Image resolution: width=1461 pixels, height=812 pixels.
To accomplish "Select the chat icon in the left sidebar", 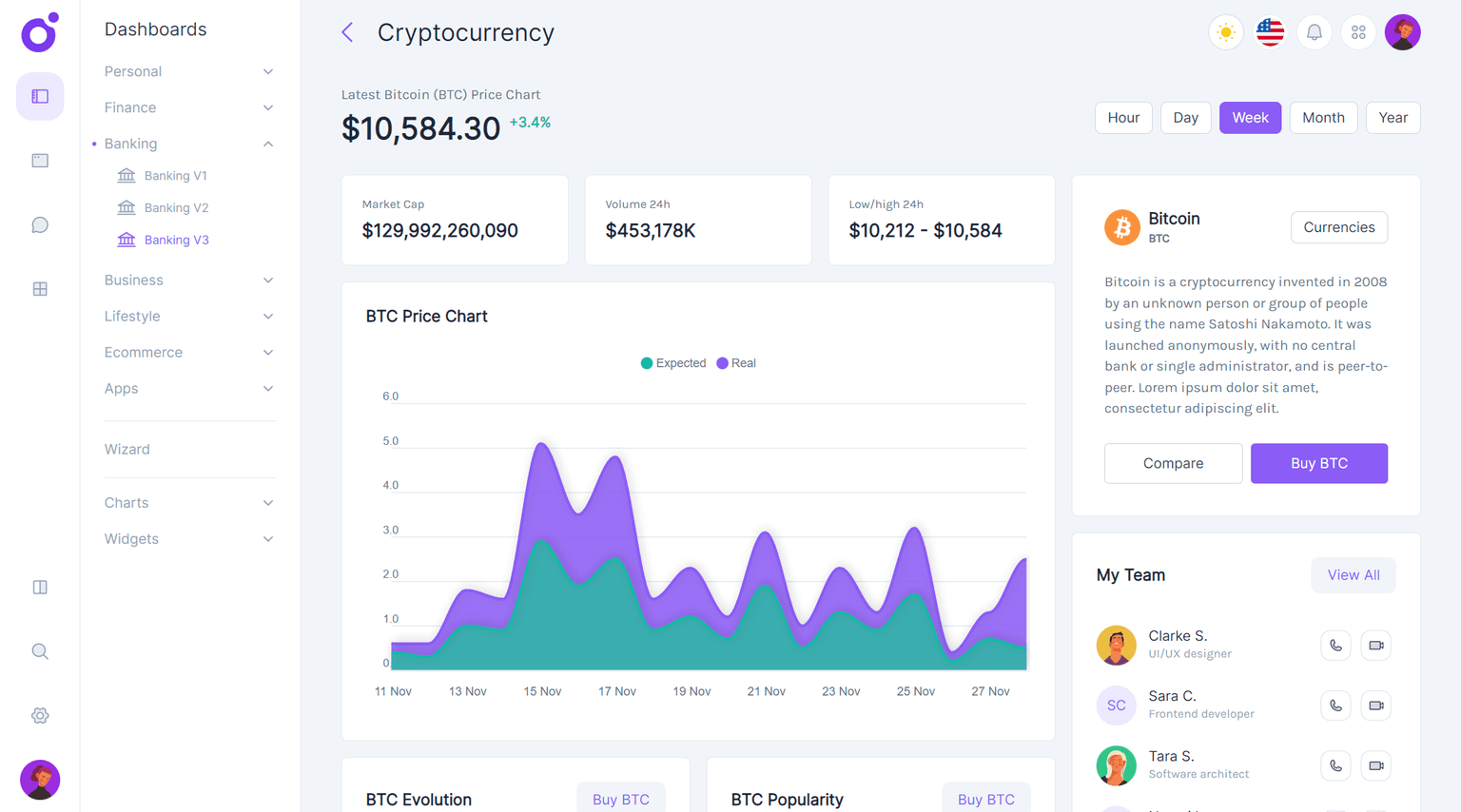I will click(x=39, y=224).
